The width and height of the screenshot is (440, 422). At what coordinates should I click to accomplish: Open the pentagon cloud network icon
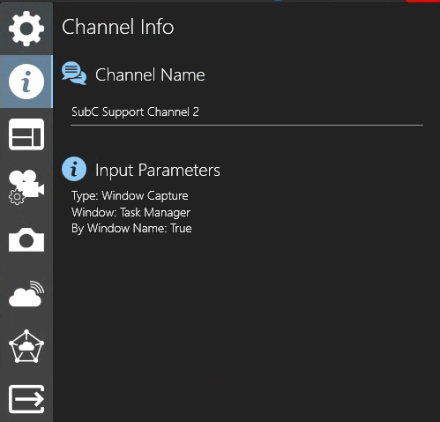tap(26, 347)
